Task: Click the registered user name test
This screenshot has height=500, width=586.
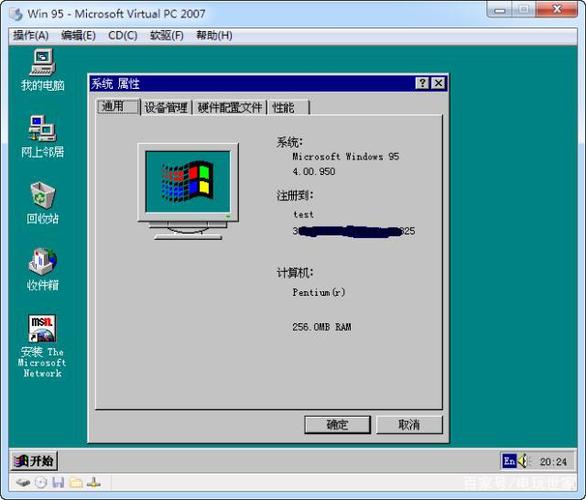Action: coord(303,214)
